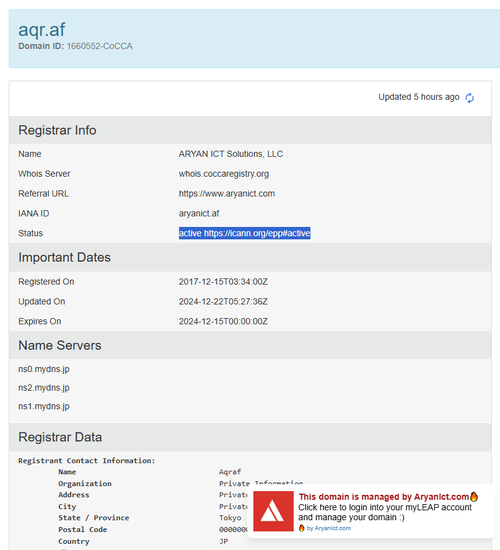This screenshot has height=550, width=500.
Task: Click the referral URL https://www.aryanict.com
Action: [x=227, y=194]
